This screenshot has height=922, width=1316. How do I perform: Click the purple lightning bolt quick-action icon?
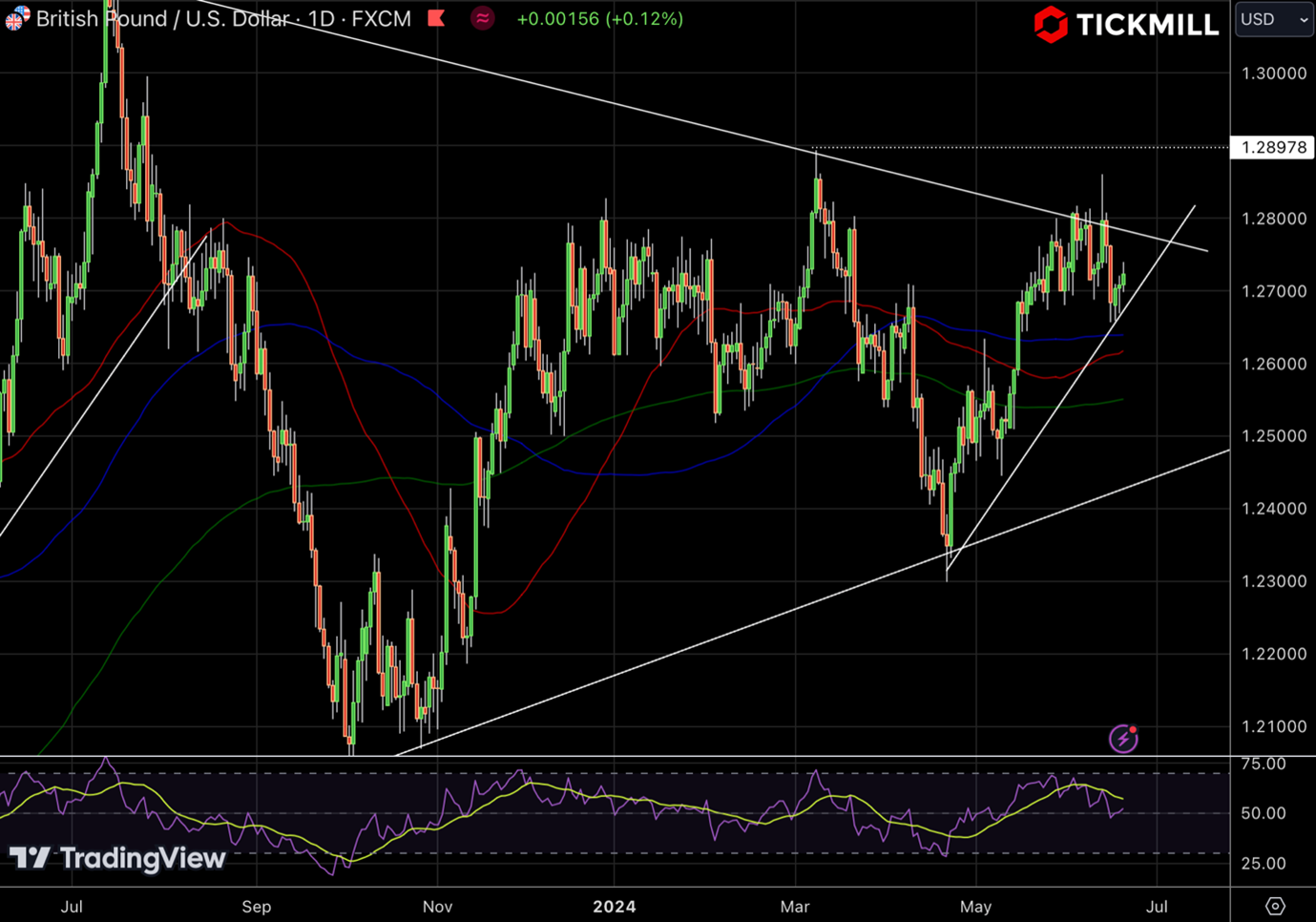tap(1123, 738)
